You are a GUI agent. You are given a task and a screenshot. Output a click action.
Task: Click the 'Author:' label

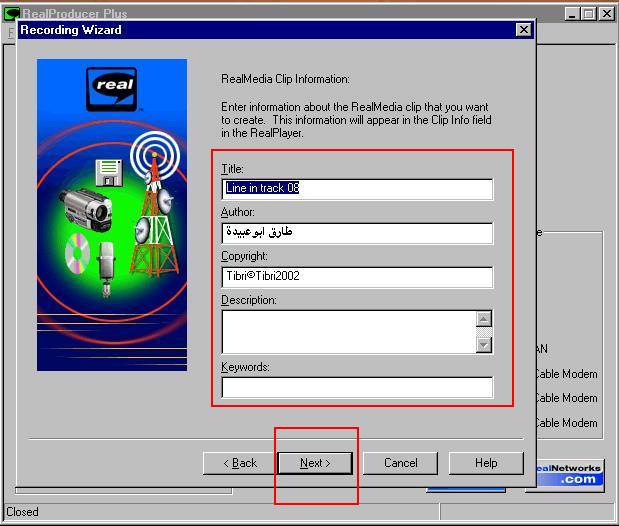point(238,212)
